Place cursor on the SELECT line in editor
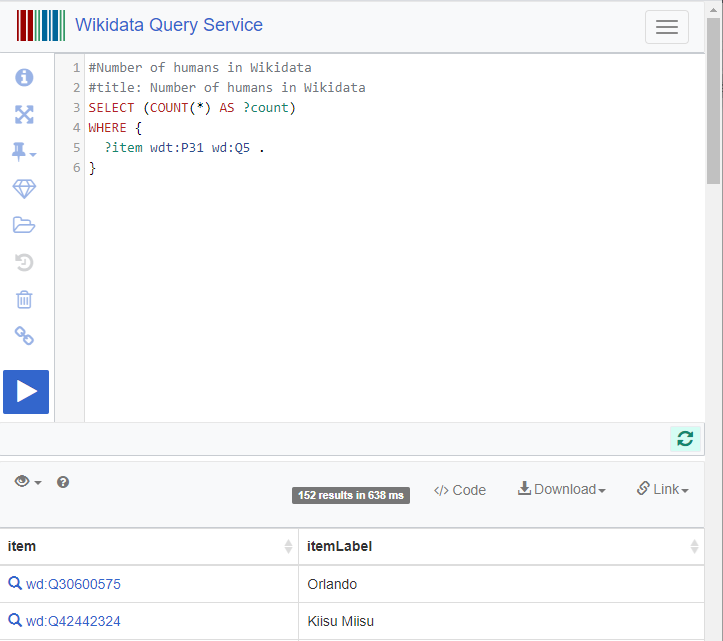This screenshot has height=641, width=723. pyautogui.click(x=192, y=107)
